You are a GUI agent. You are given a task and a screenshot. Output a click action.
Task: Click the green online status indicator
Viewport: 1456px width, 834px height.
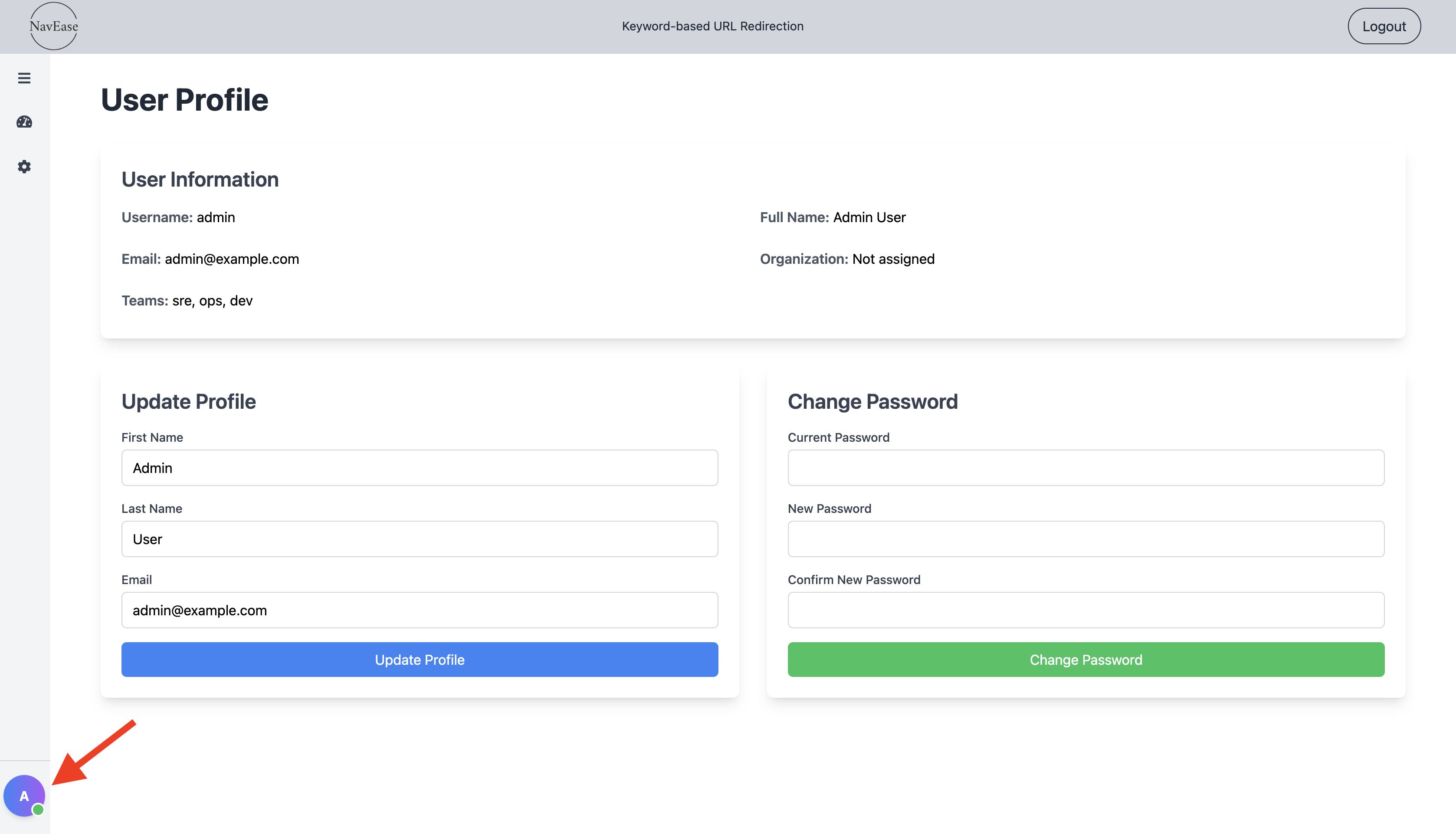38,810
